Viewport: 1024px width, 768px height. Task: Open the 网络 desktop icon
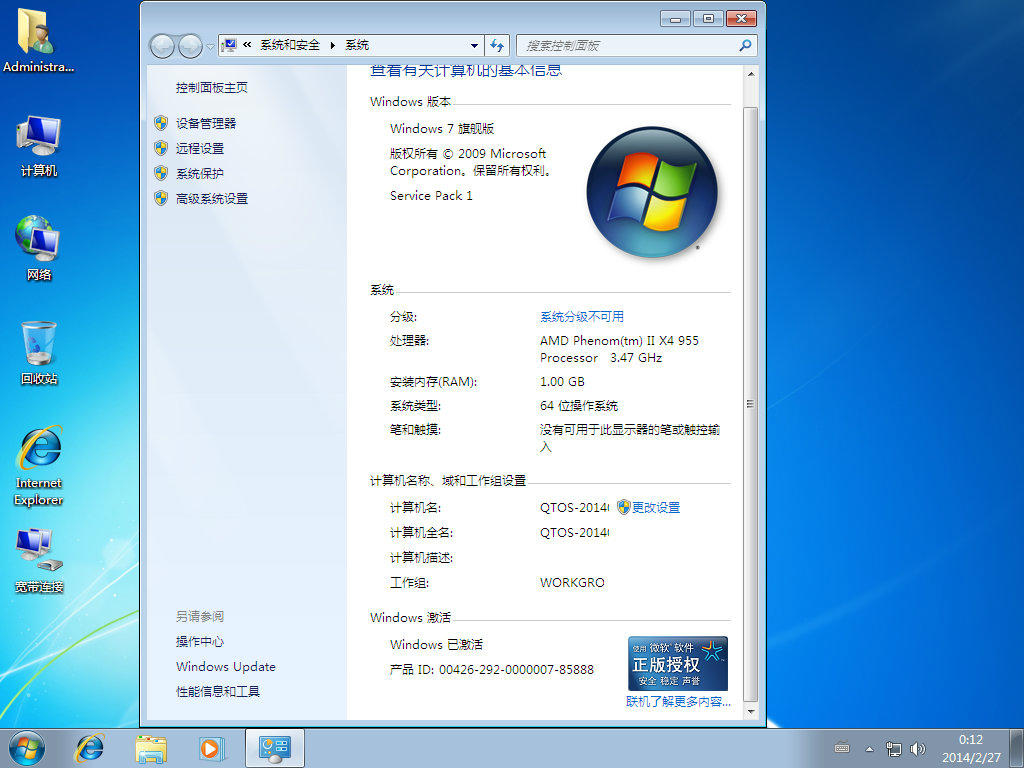pos(39,248)
